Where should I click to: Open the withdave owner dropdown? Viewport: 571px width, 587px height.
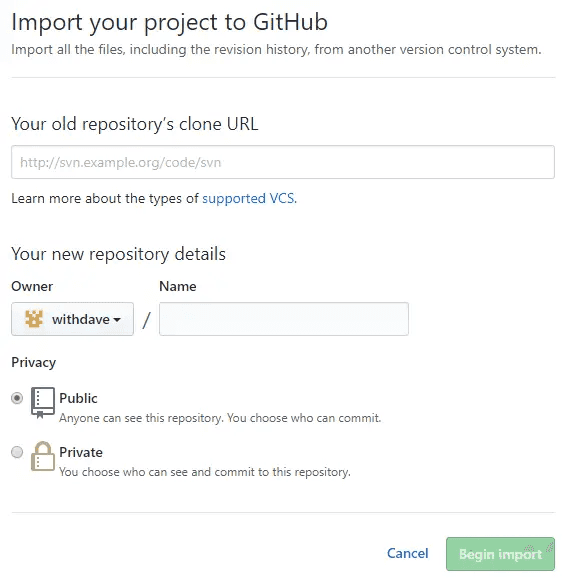pyautogui.click(x=72, y=319)
